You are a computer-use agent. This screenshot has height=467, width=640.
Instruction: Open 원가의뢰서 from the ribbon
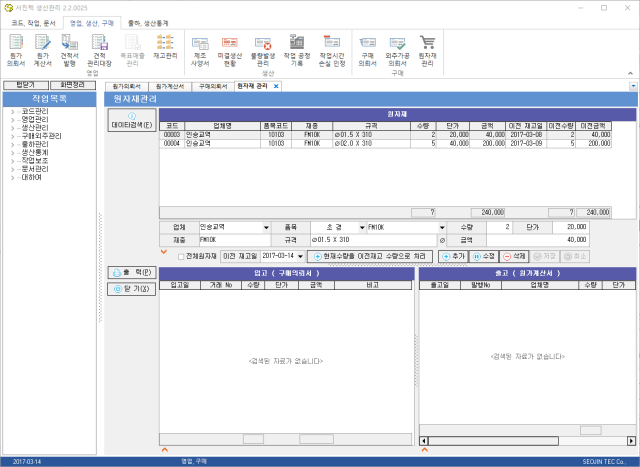click(x=15, y=49)
